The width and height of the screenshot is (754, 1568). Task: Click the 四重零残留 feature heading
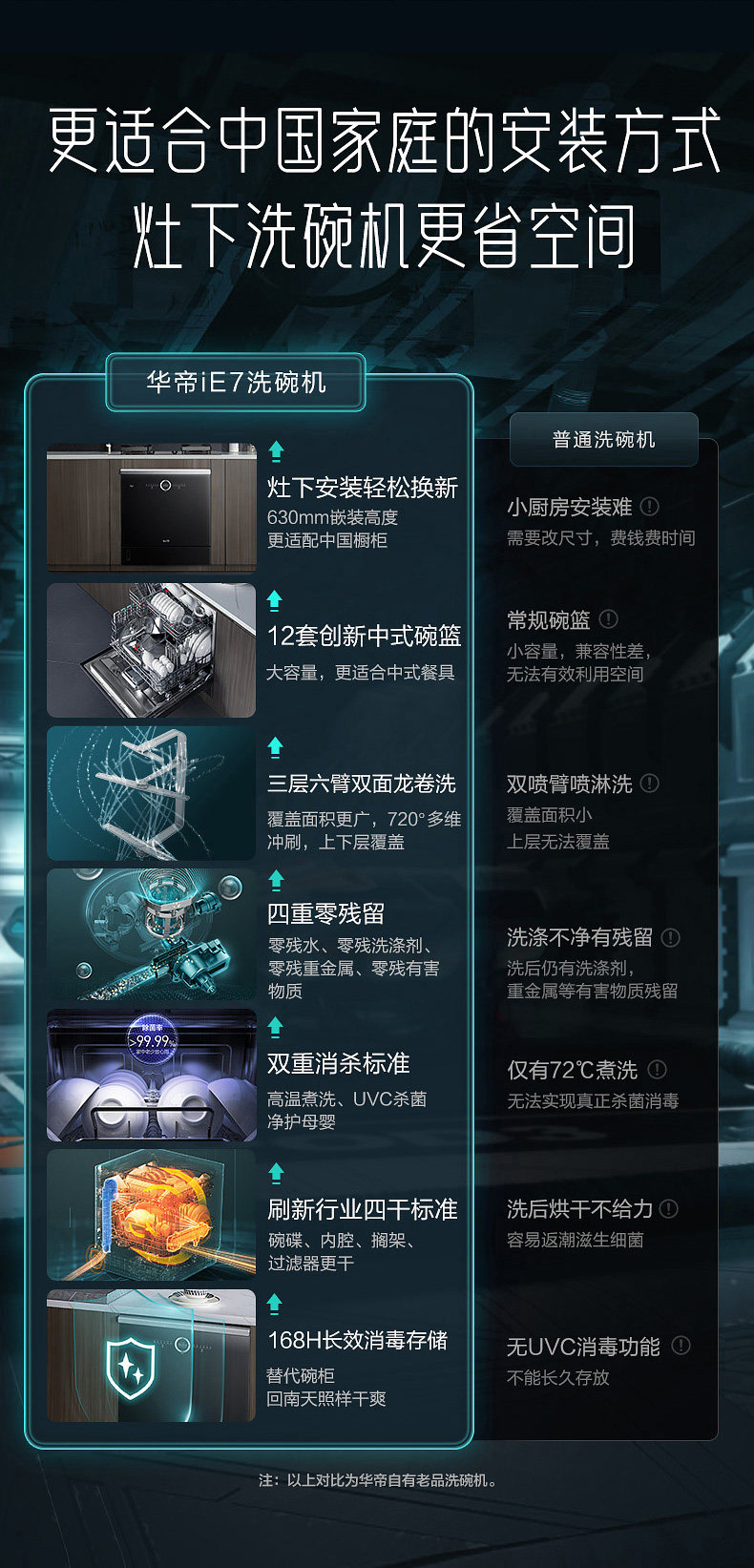pyautogui.click(x=325, y=913)
